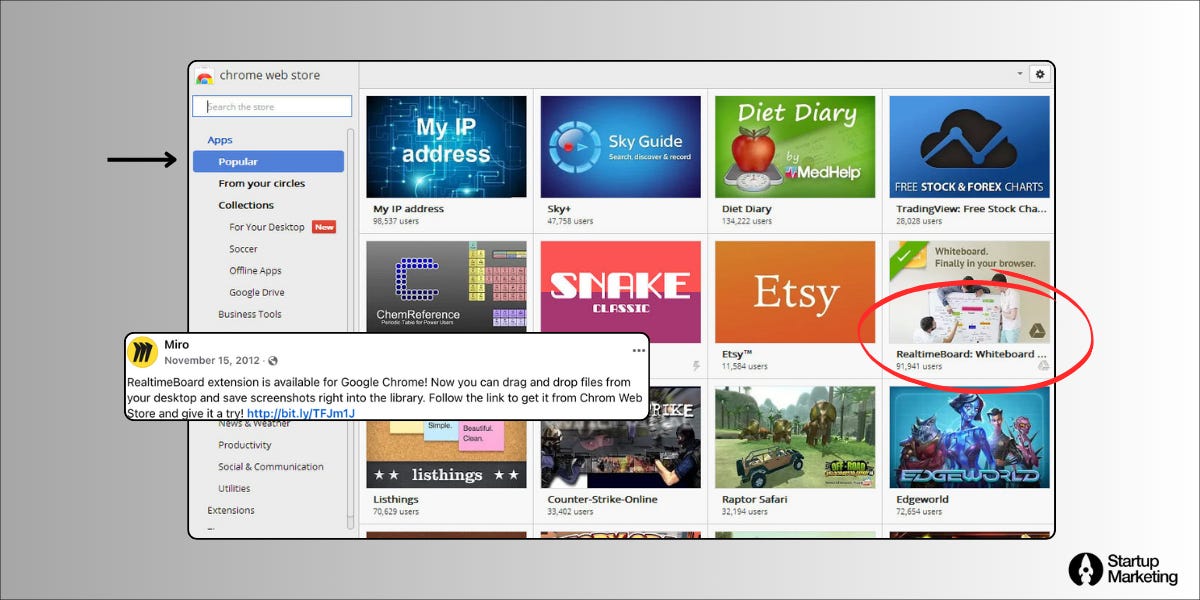The image size is (1200, 600).
Task: Click the Miro avatar in the Facebook post
Action: click(x=144, y=352)
